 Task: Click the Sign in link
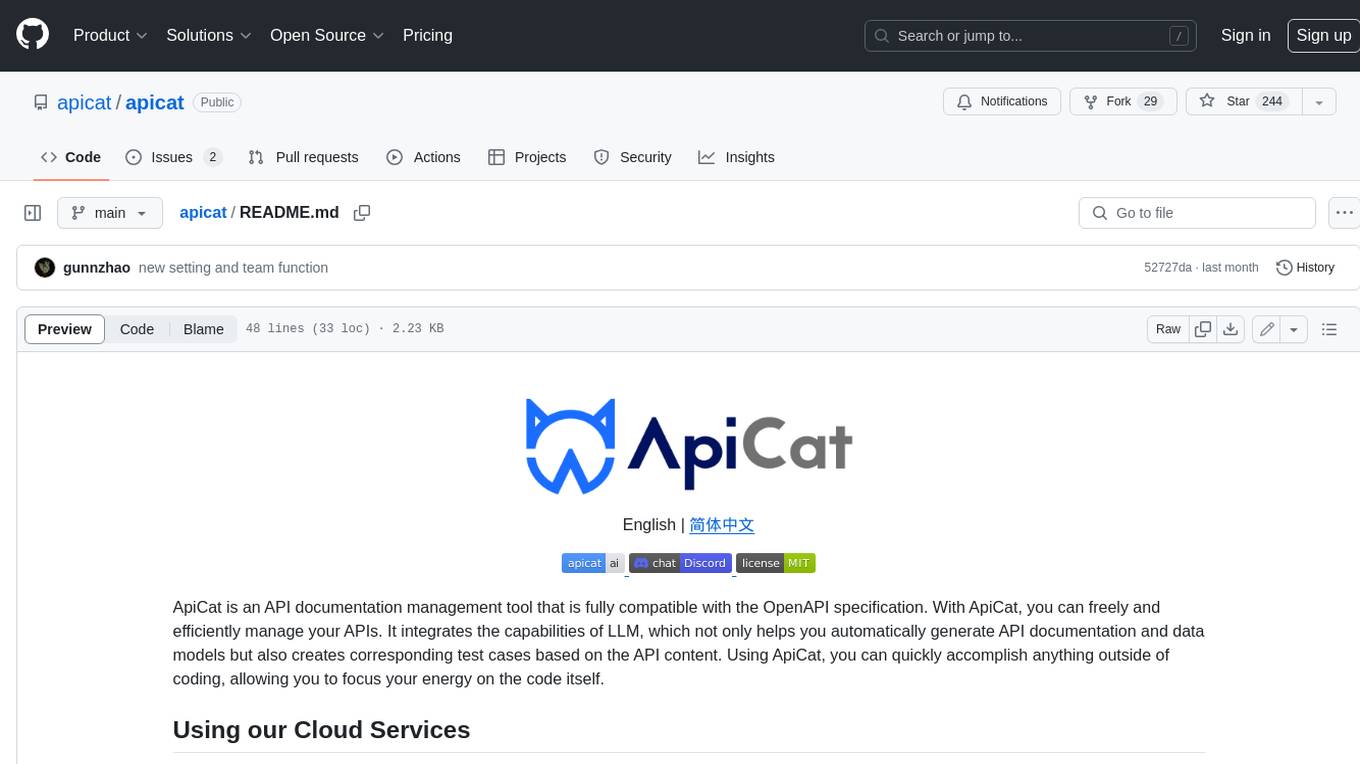click(1245, 35)
